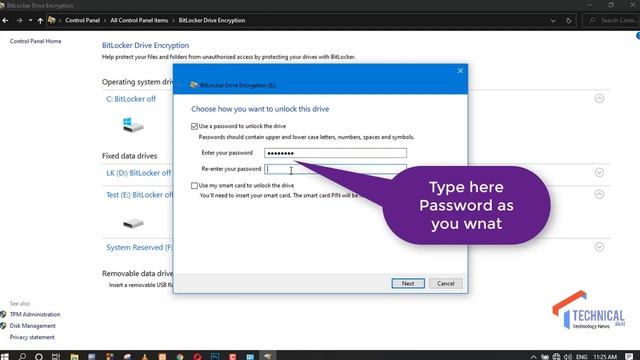Open Chrome from the taskbar

point(180,357)
